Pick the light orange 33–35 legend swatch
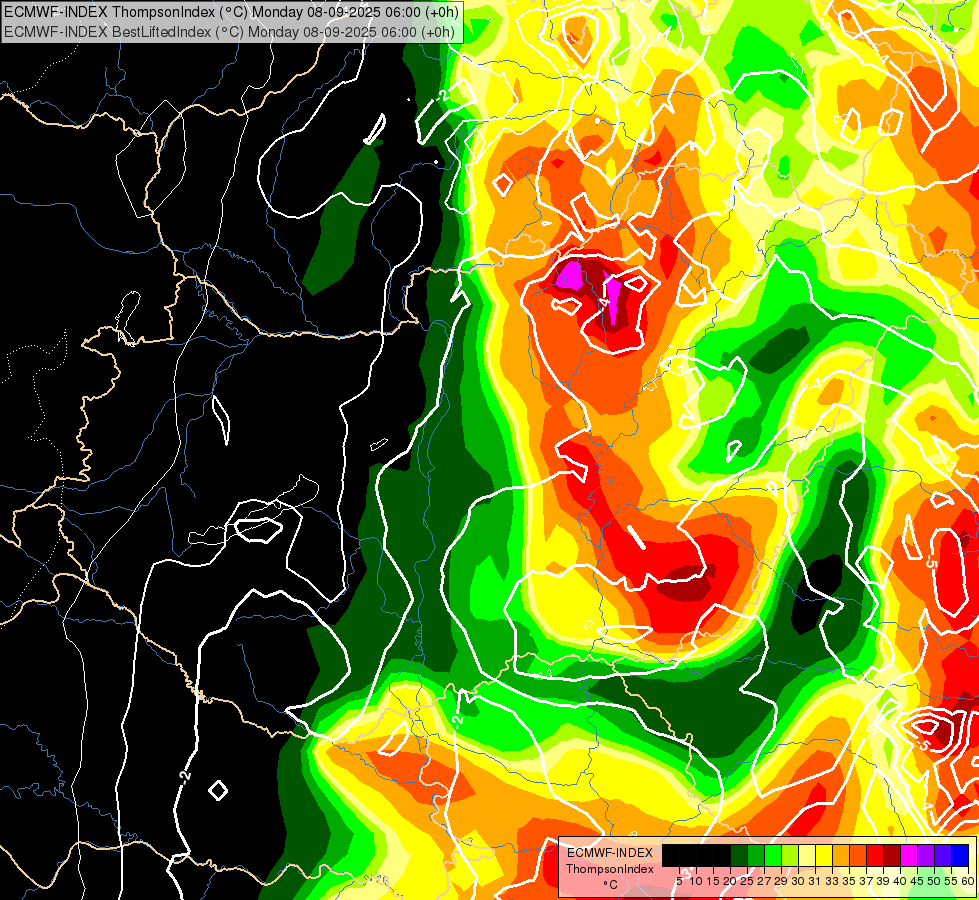This screenshot has height=900, width=979. pyautogui.click(x=841, y=855)
